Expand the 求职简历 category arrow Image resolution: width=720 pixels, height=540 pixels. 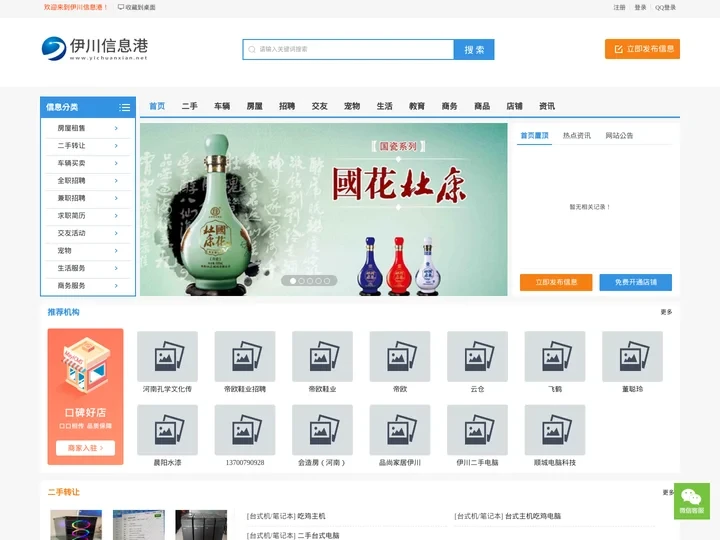[116, 216]
